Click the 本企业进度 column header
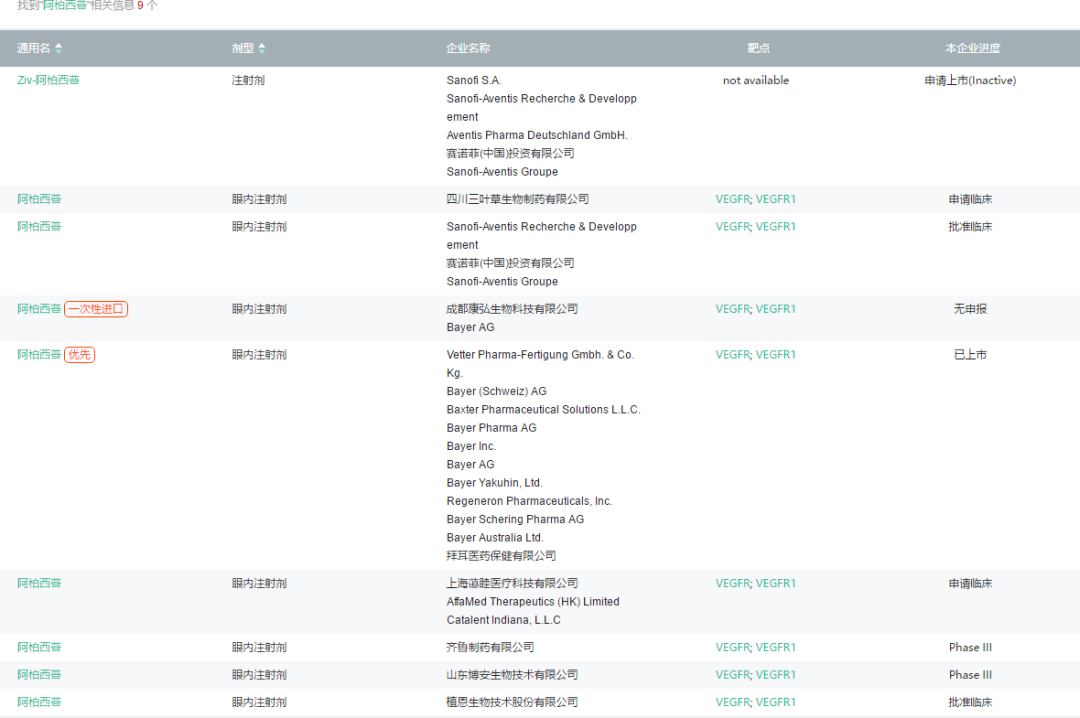 [973, 48]
